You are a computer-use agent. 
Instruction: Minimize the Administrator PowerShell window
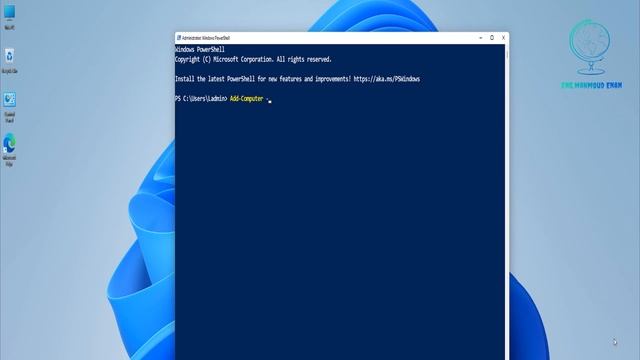click(x=480, y=38)
